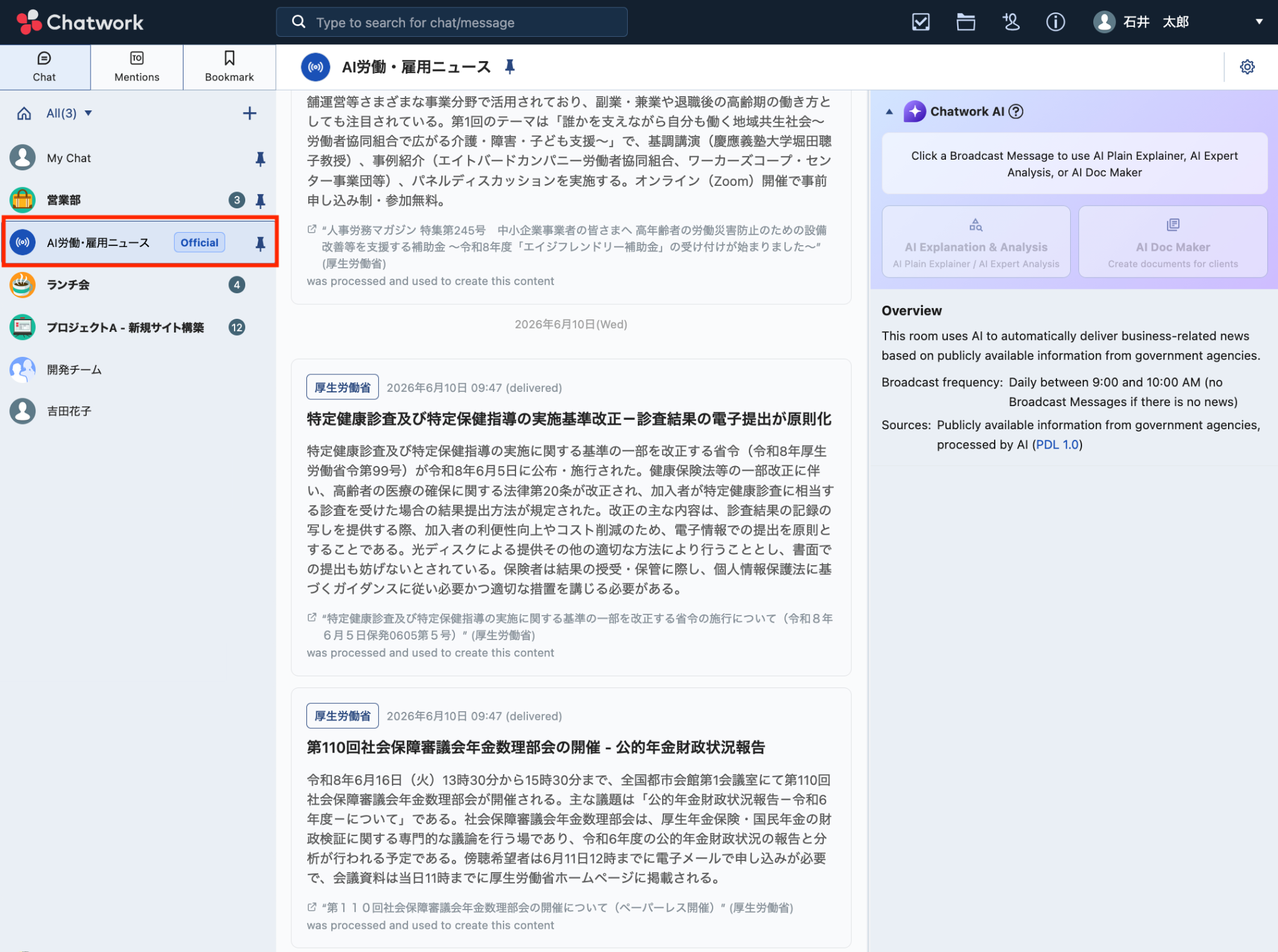The image size is (1278, 952).
Task: Click the 吉田花子 avatar icon
Action: (x=22, y=411)
